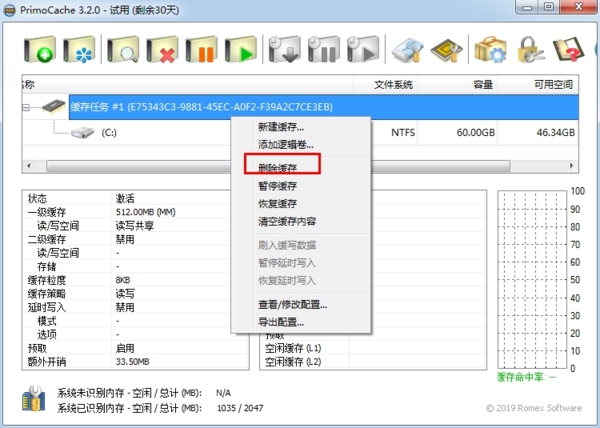The image size is (600, 428).
Task: Select 恢复缓存 in the context menu
Action: pyautogui.click(x=277, y=203)
